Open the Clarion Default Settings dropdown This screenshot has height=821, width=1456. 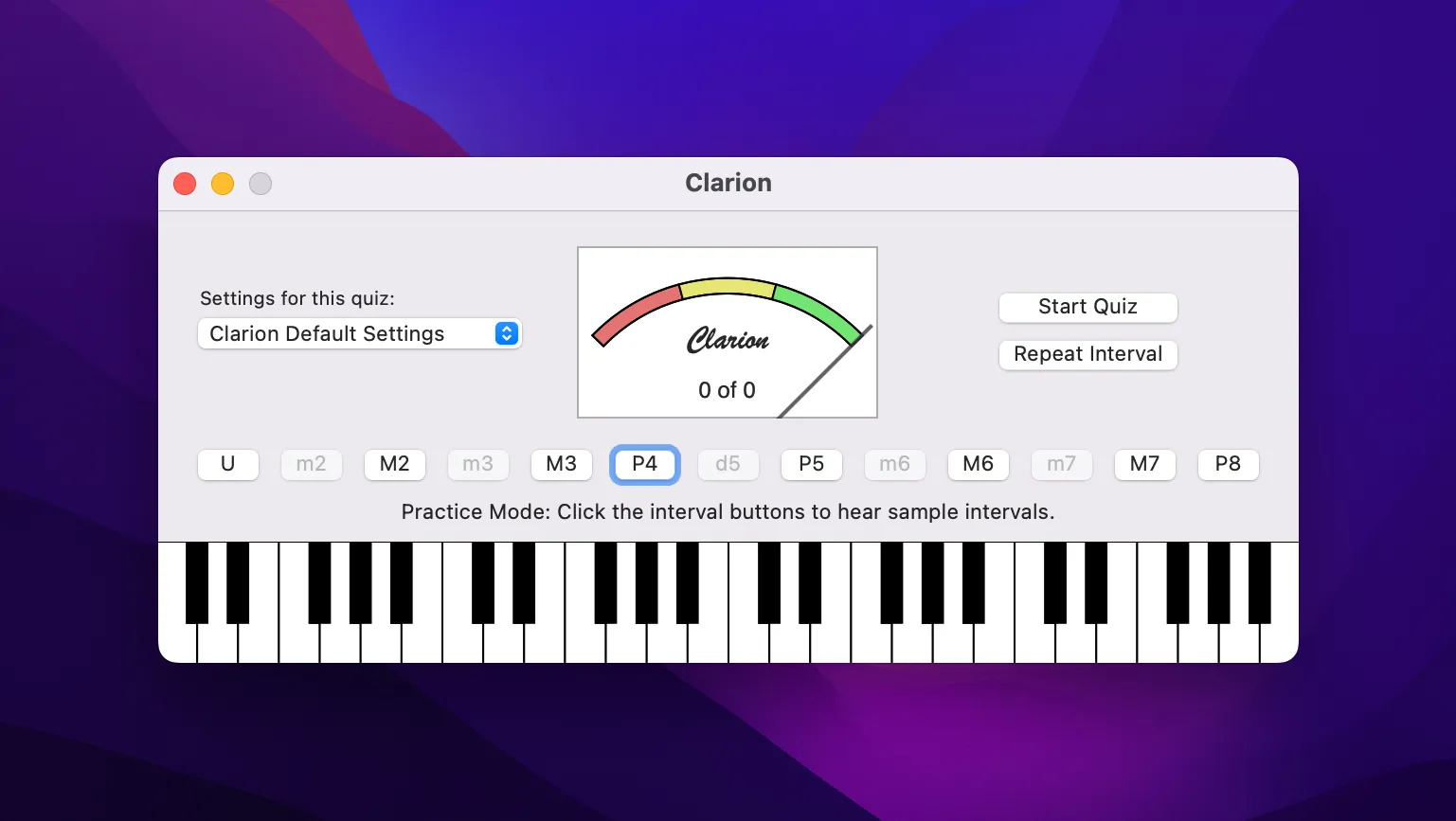(359, 333)
